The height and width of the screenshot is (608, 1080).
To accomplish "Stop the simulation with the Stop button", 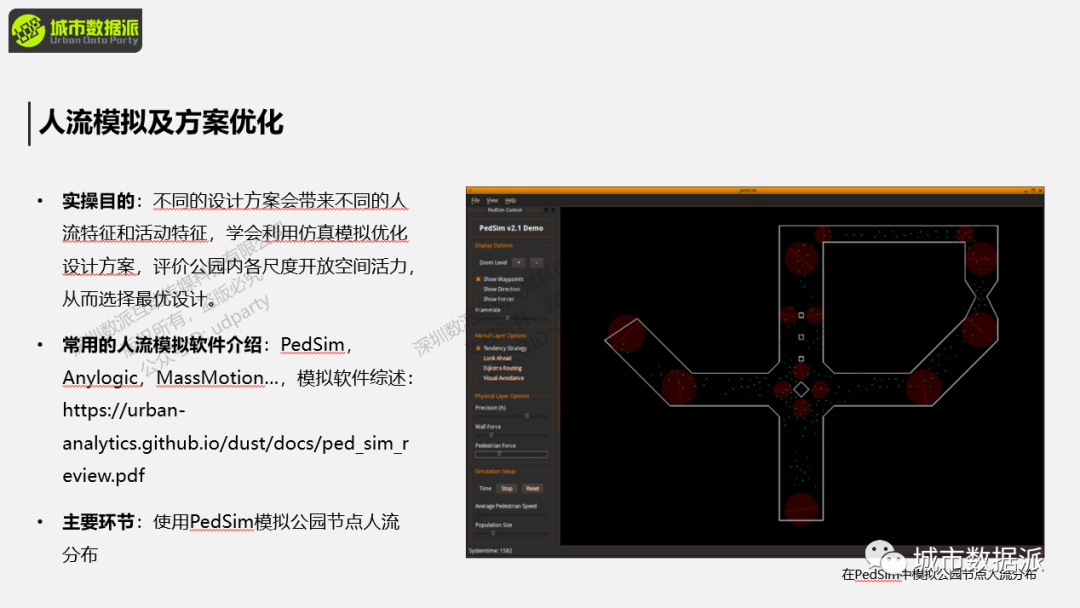I will [507, 488].
